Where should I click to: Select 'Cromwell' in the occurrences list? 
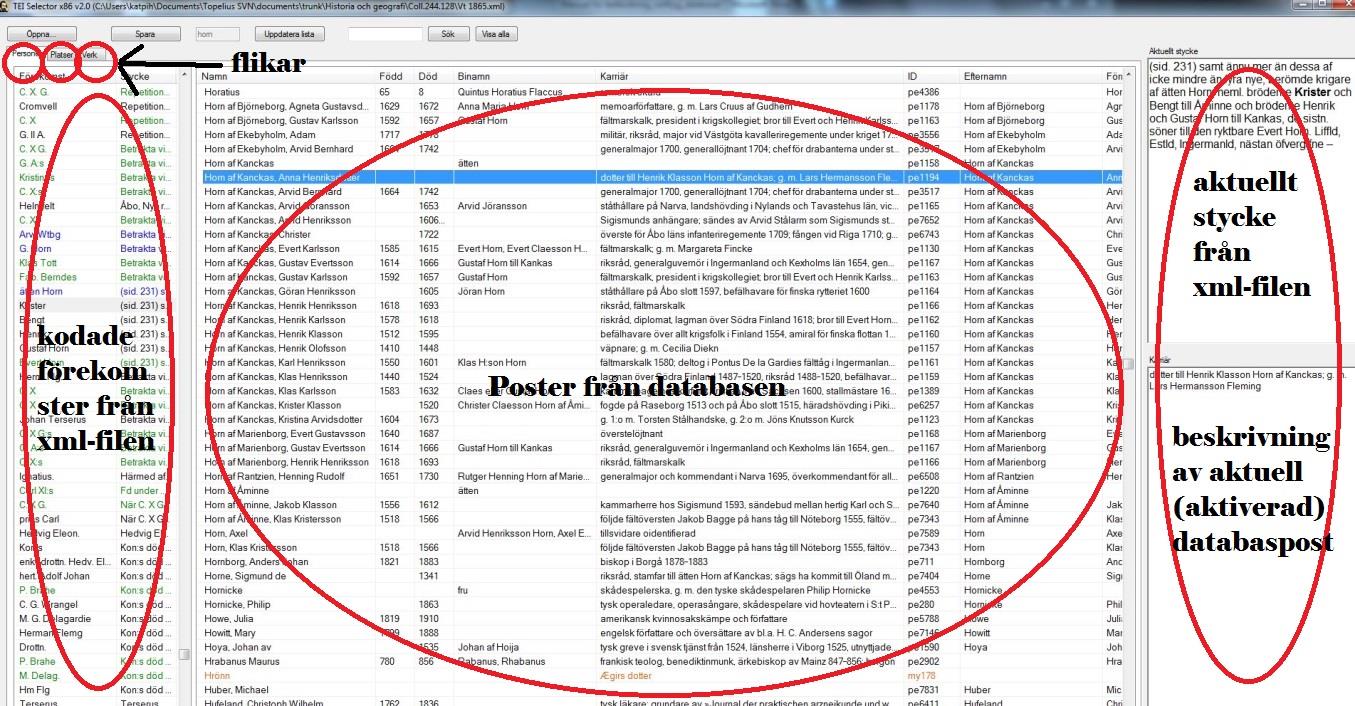tap(38, 106)
